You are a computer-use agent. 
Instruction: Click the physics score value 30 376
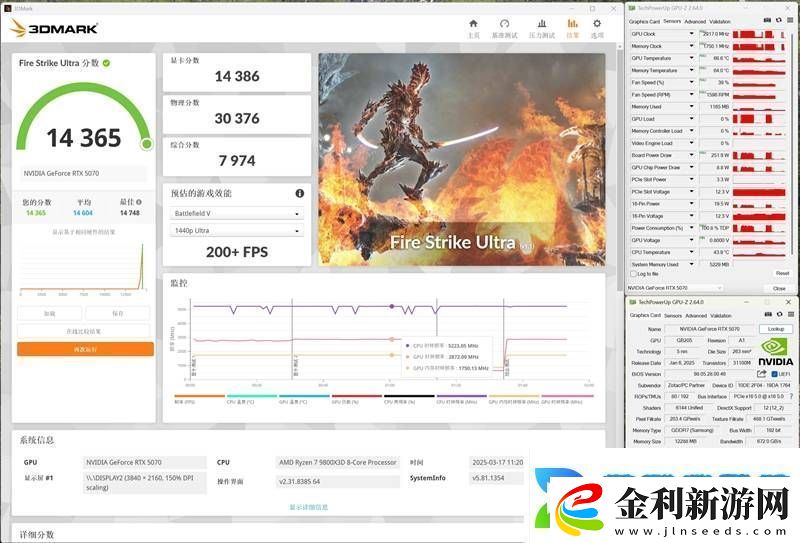(237, 119)
